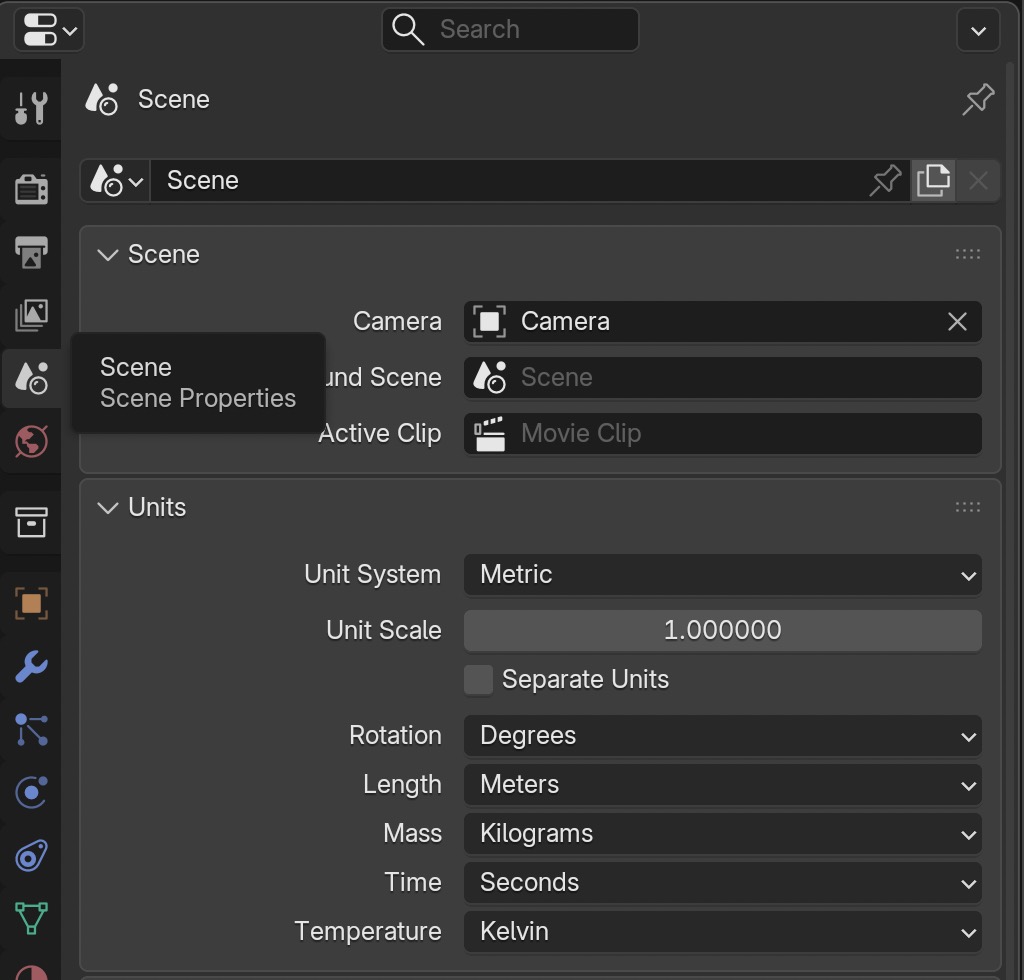
Task: Open the editor type dropdown menu
Action: tap(49, 30)
